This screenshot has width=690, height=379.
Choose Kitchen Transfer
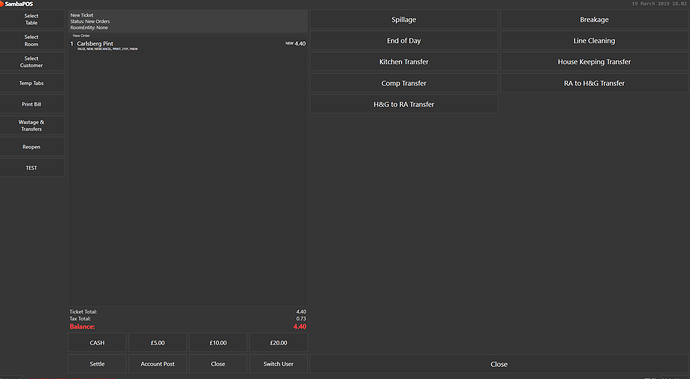[404, 62]
